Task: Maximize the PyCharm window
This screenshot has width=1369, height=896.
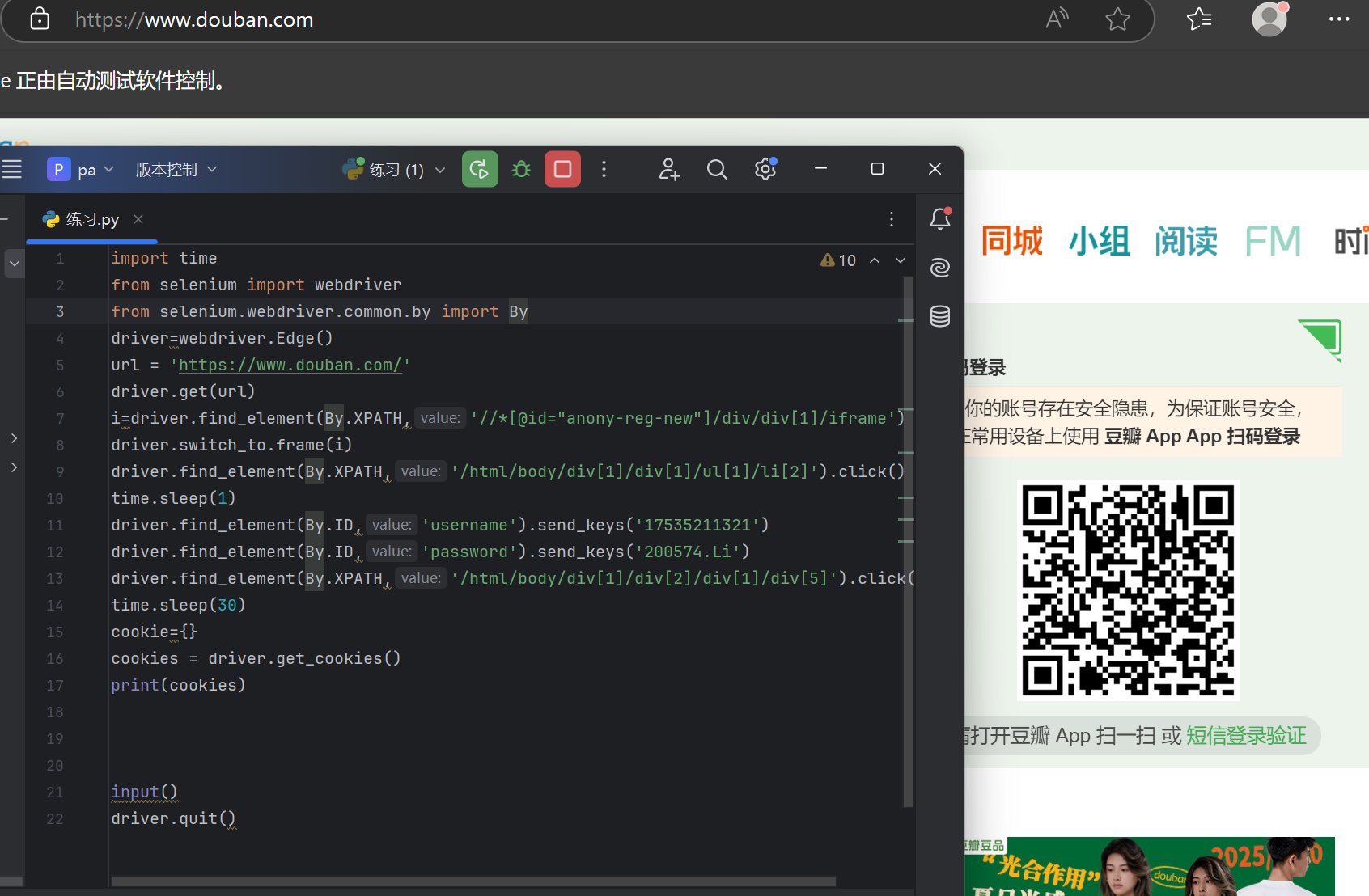Action: (877, 168)
